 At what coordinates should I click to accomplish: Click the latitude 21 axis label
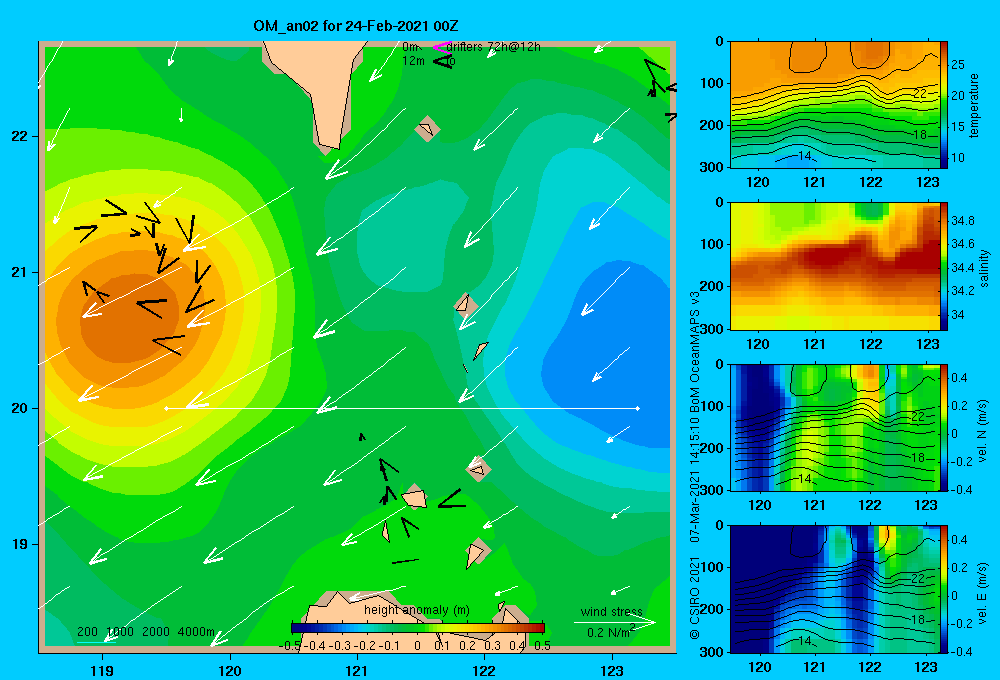click(x=19, y=272)
